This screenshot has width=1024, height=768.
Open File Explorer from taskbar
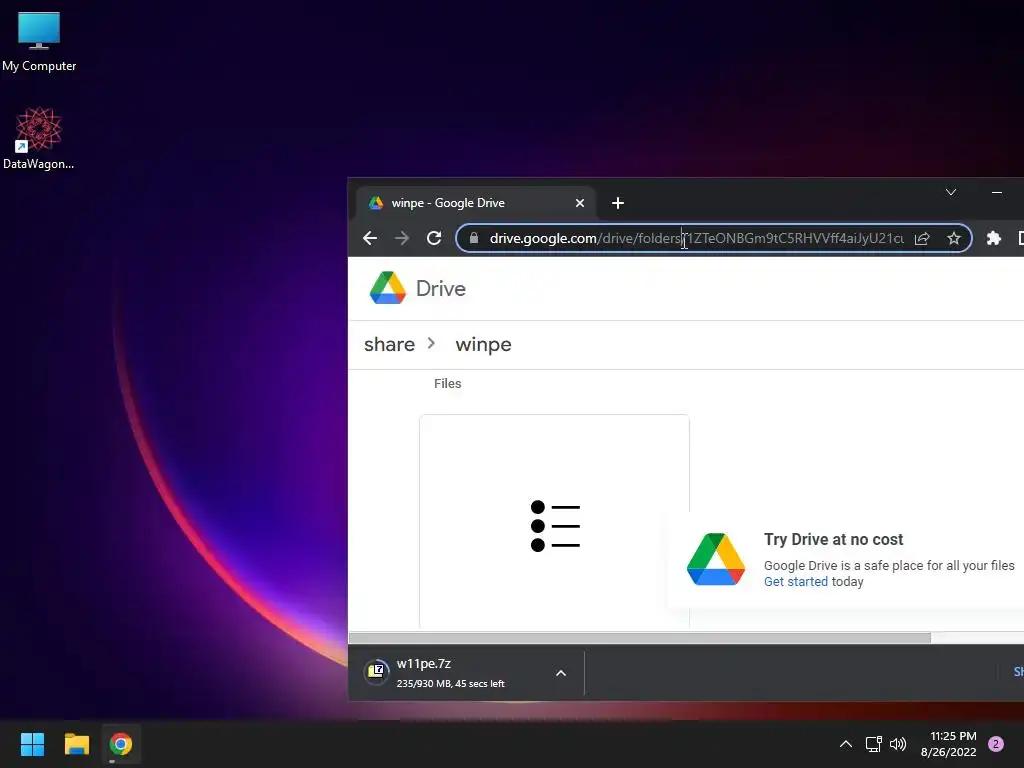pos(76,744)
